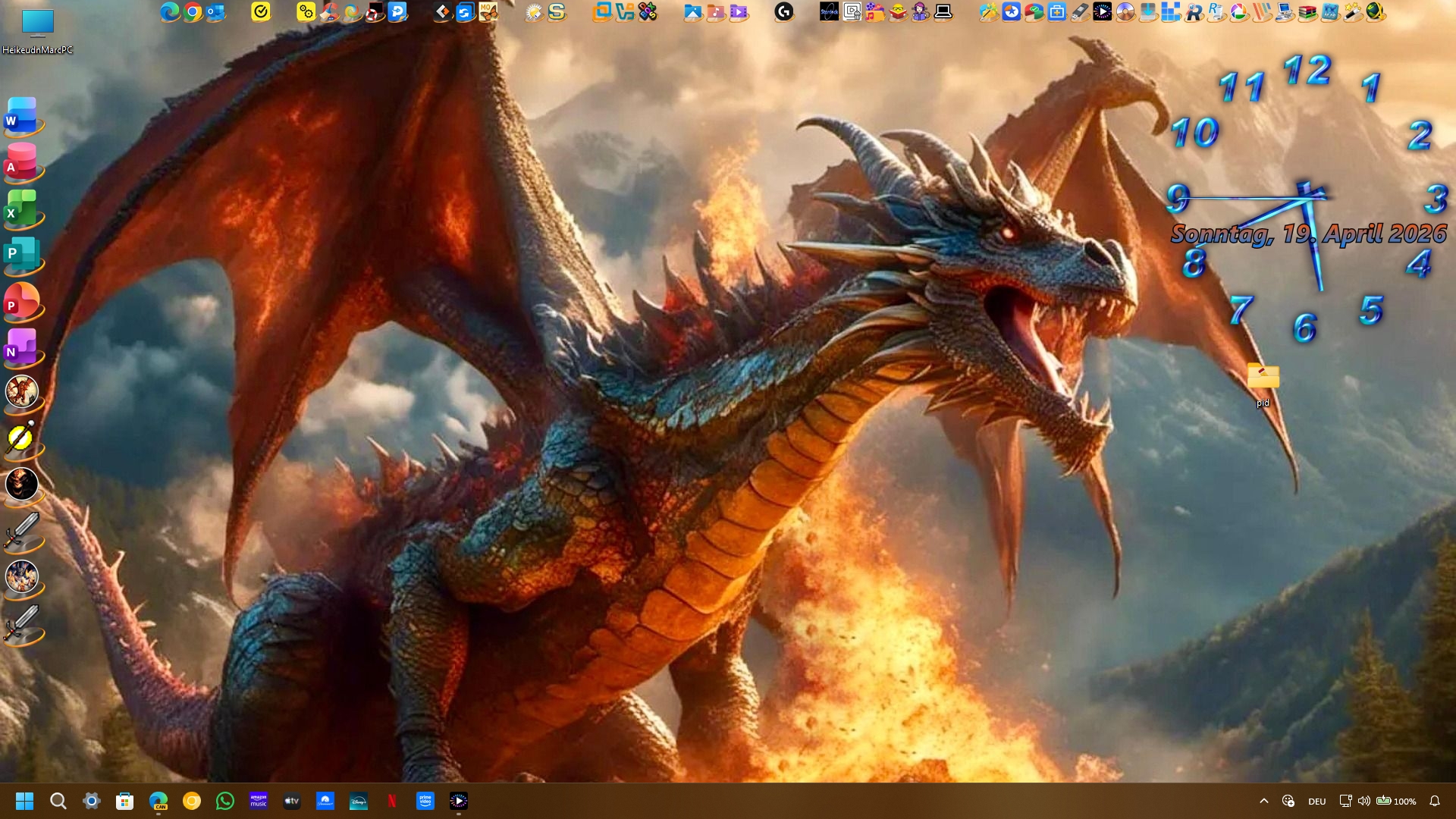Open the DEU keyboard language switcher

click(1316, 802)
